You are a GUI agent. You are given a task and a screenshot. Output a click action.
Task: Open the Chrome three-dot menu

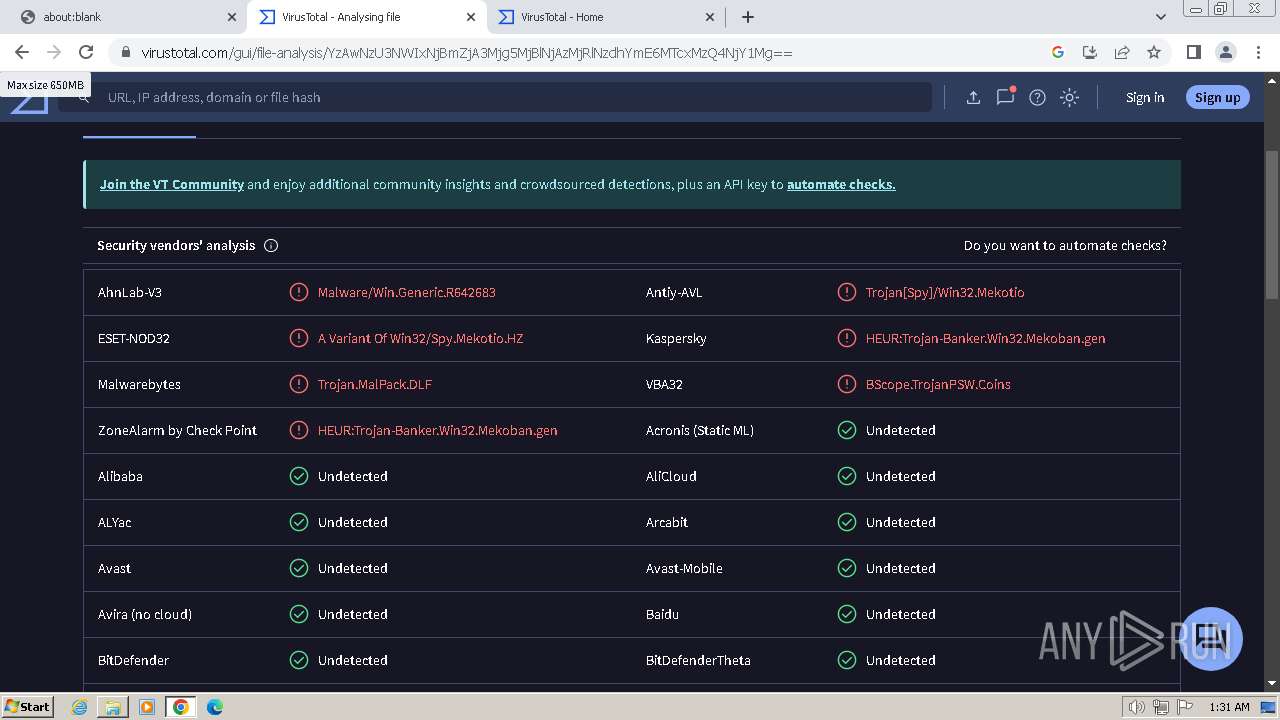(1257, 52)
